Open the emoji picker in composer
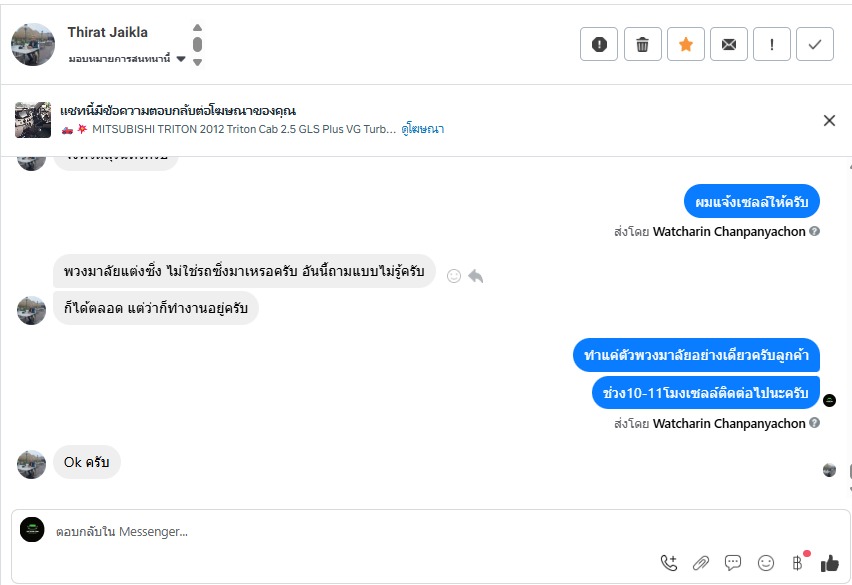The image size is (852, 585). [x=766, y=563]
